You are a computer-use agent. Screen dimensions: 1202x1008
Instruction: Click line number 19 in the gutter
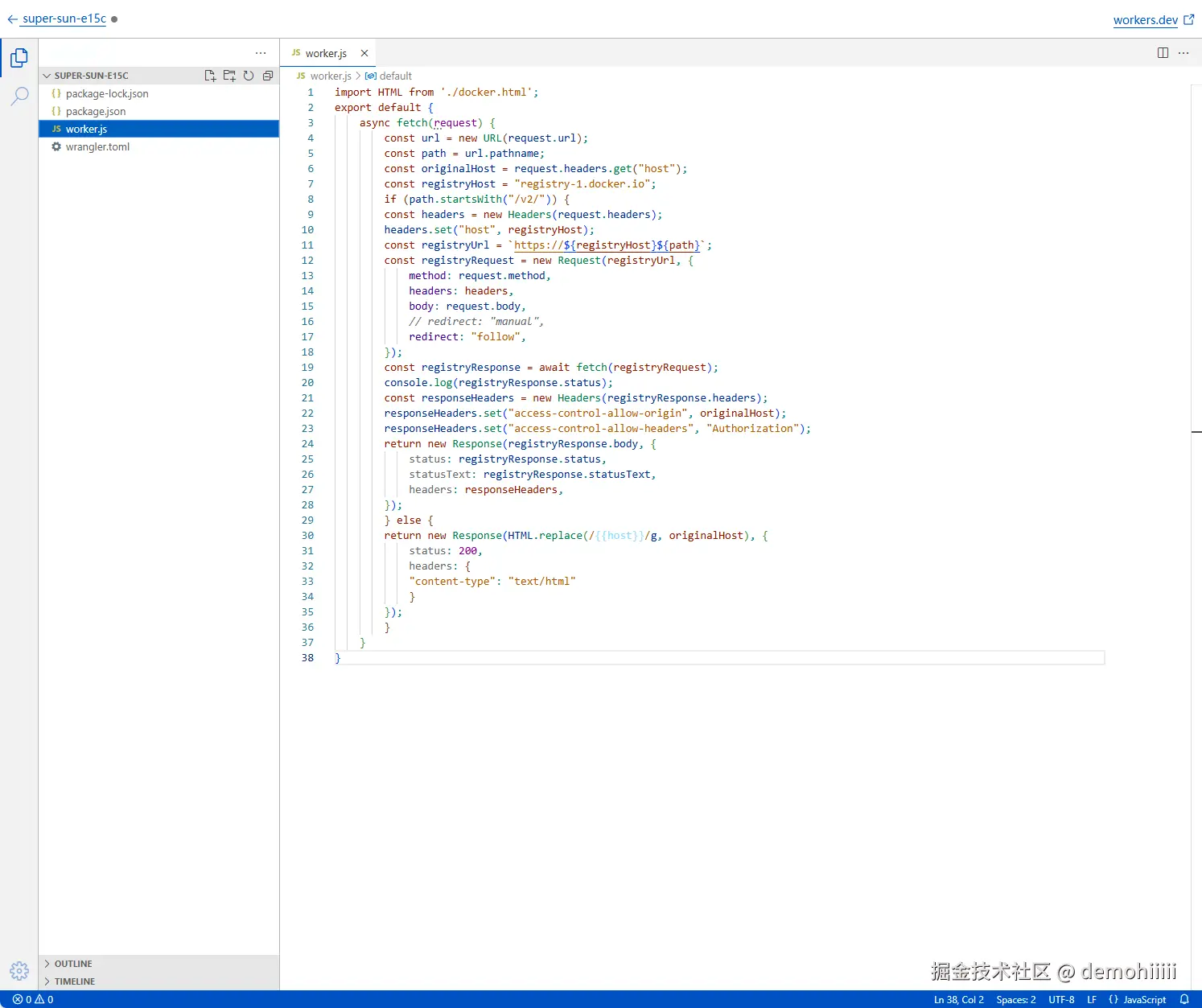click(307, 368)
